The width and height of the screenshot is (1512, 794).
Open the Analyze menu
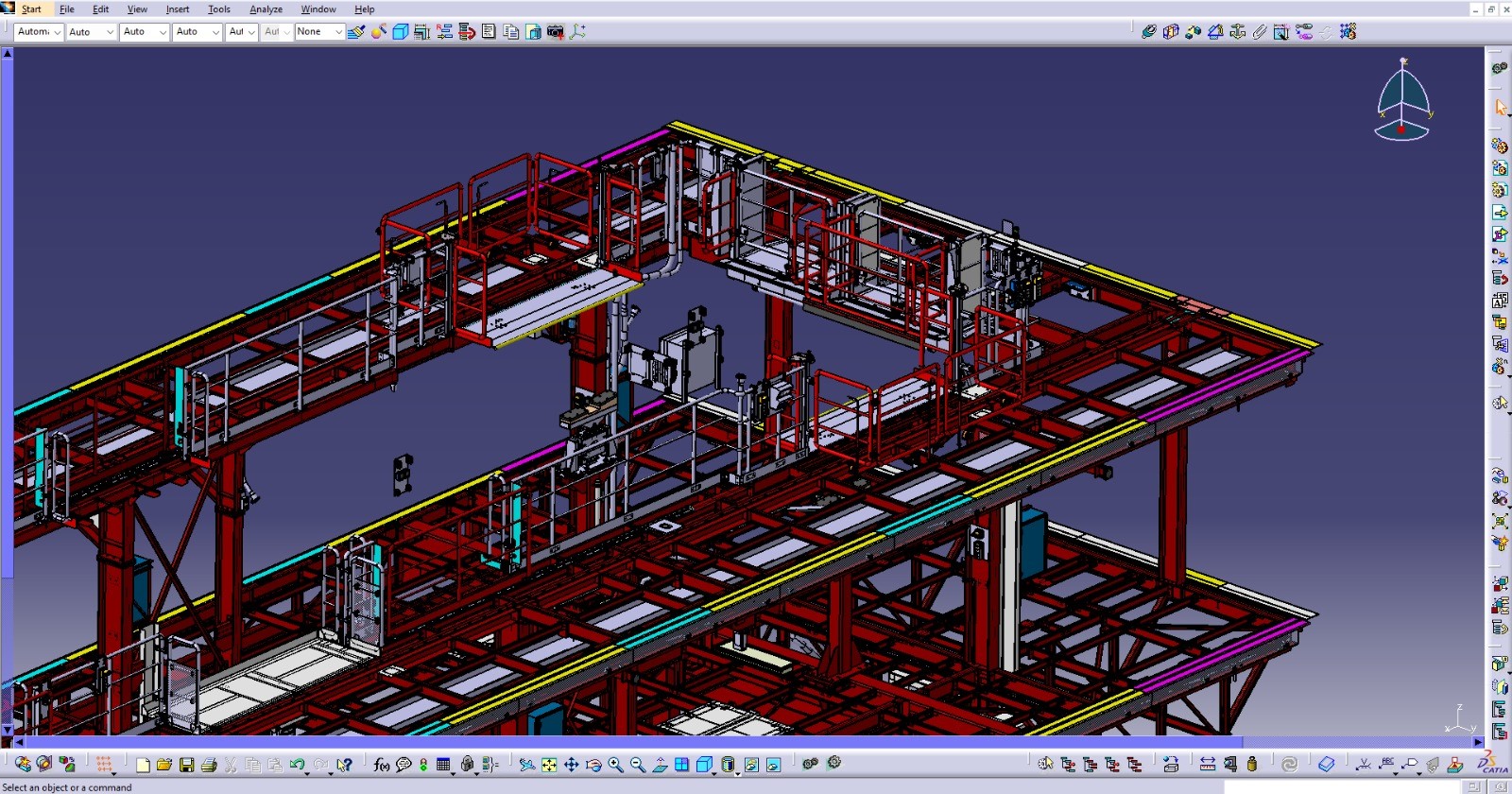266,9
